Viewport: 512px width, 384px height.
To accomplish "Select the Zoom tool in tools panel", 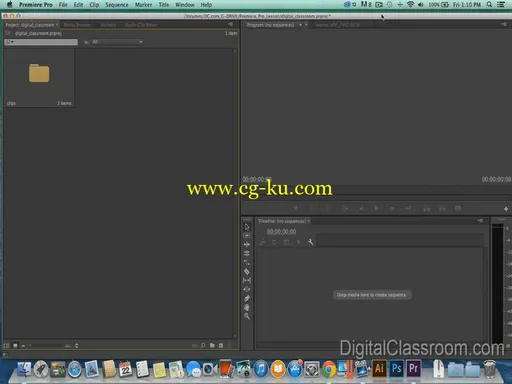I will (x=247, y=316).
